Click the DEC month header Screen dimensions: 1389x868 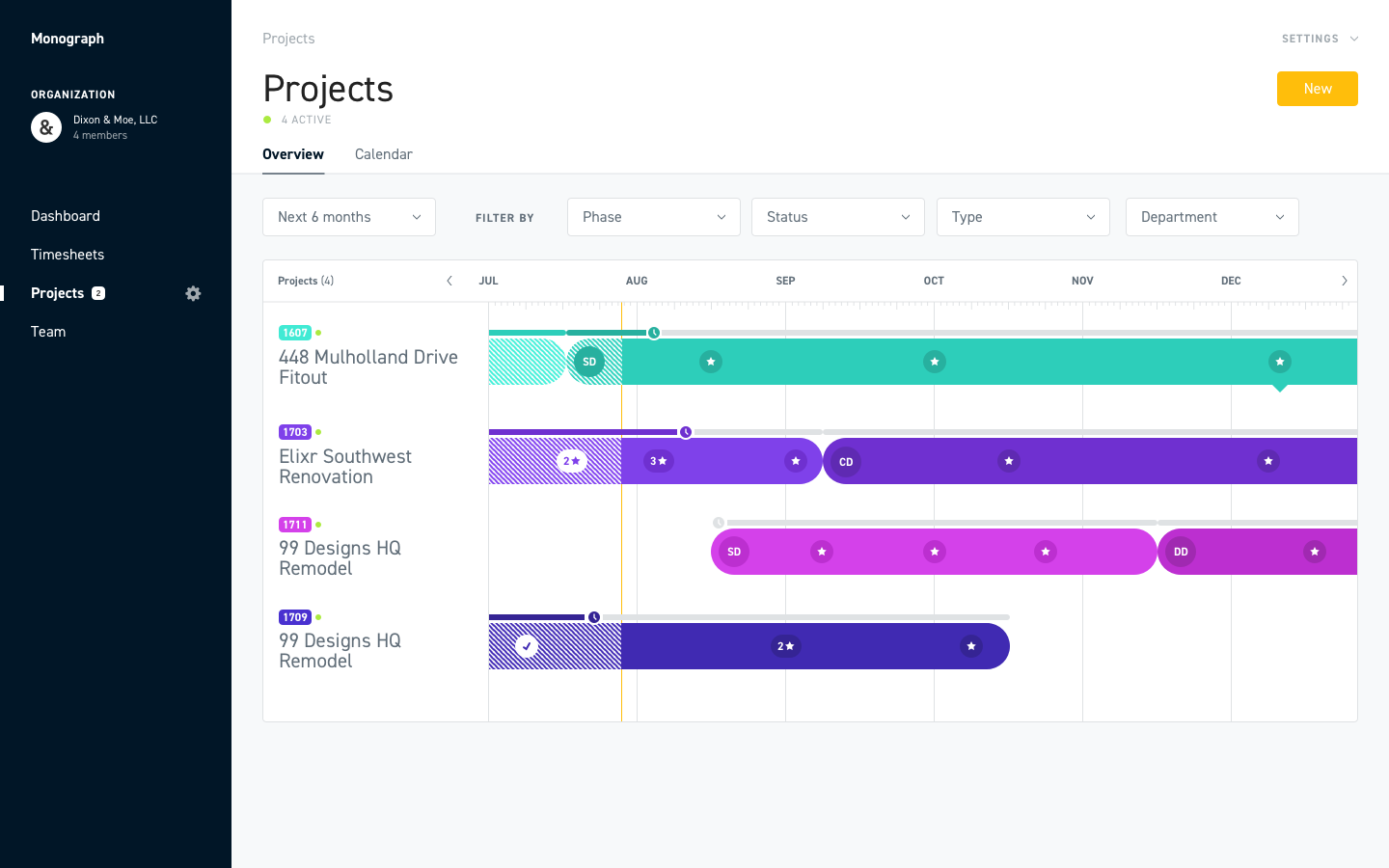(1231, 281)
